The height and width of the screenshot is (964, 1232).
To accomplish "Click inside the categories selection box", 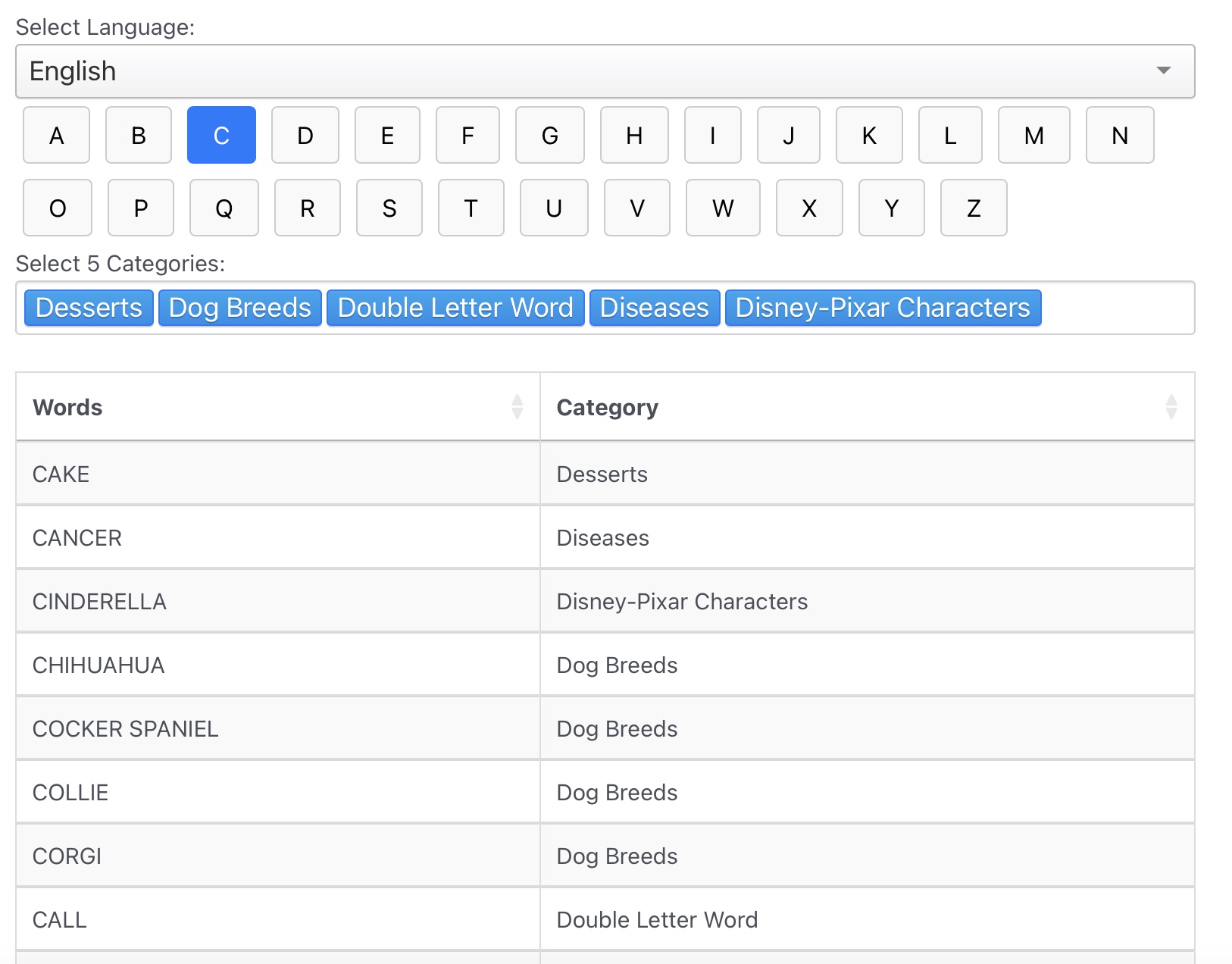I will 1121,308.
